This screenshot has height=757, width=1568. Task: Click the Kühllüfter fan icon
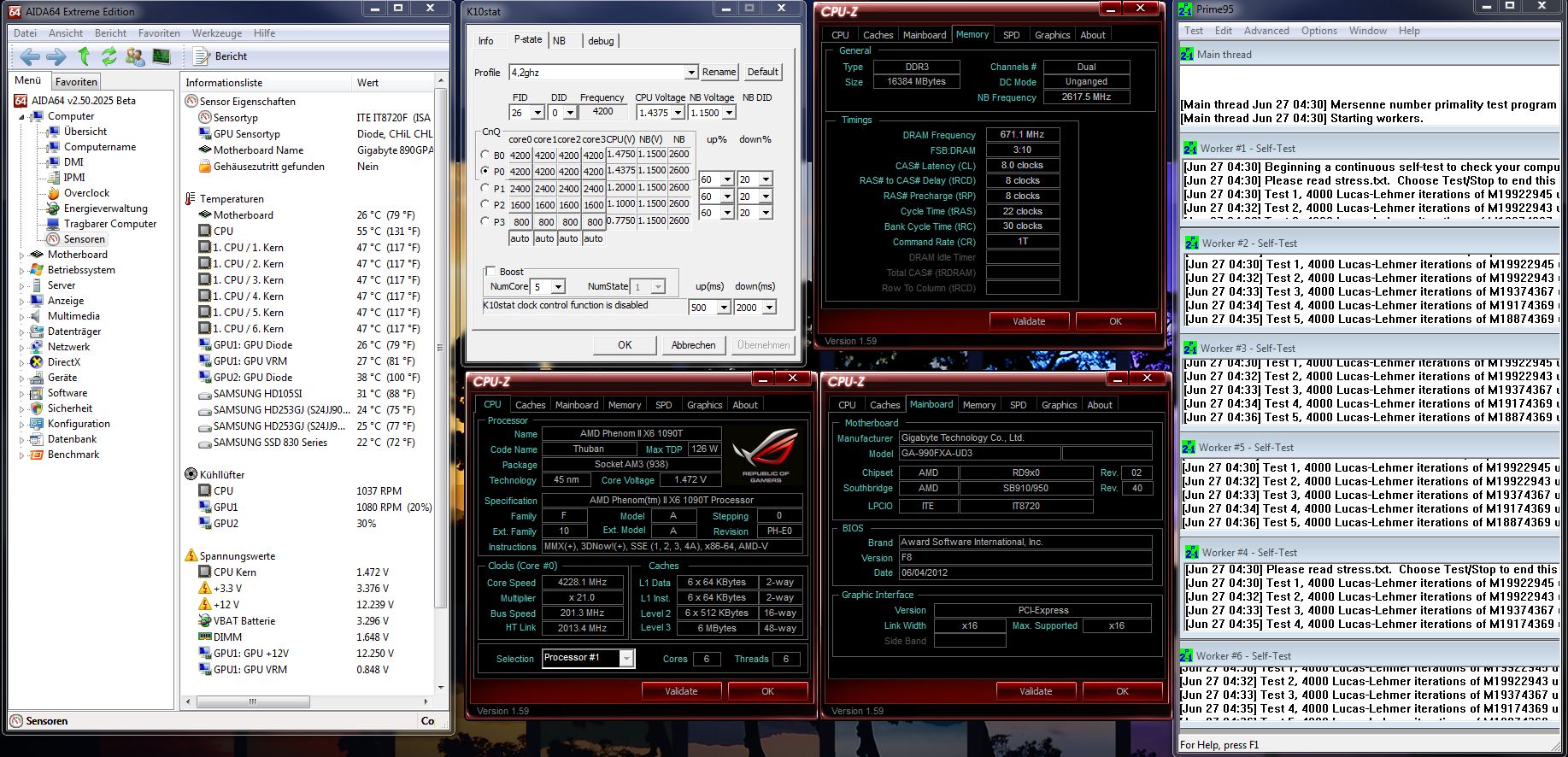pyautogui.click(x=191, y=474)
